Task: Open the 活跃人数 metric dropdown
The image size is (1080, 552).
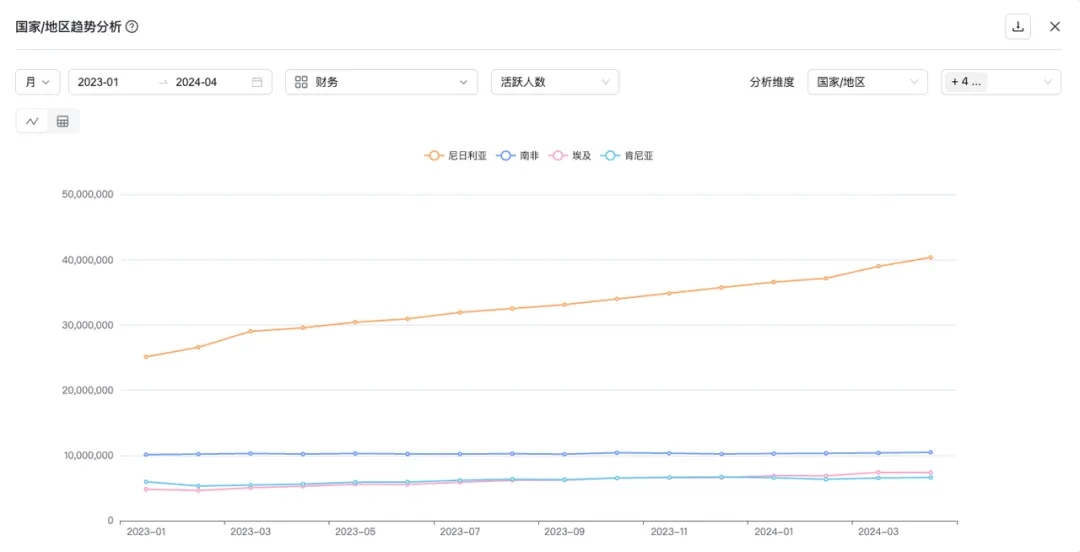Action: 554,82
